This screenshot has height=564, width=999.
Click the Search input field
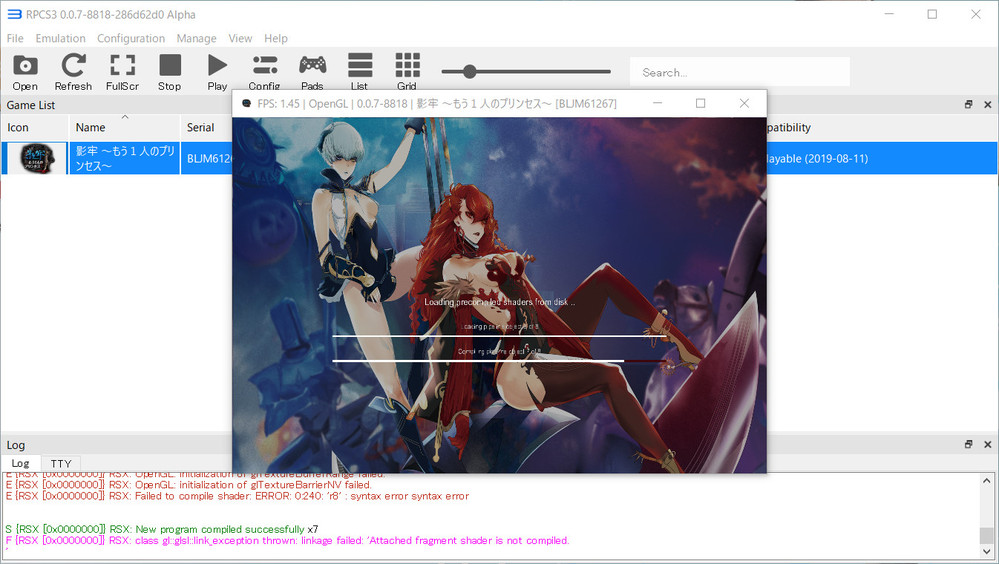point(740,72)
